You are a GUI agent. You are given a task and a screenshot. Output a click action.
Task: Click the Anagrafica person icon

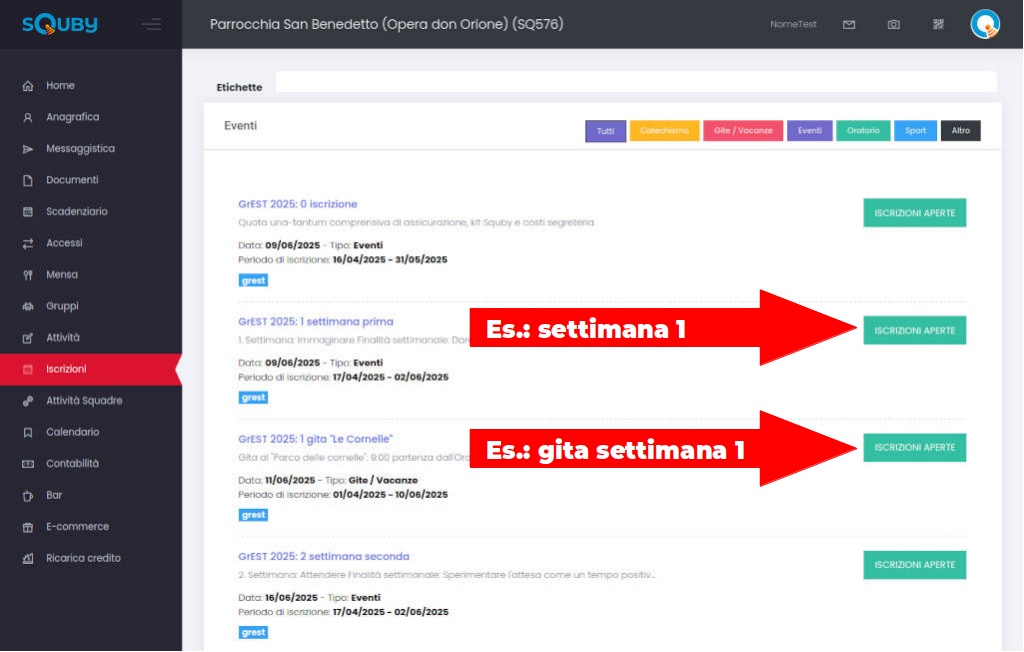pyautogui.click(x=27, y=118)
